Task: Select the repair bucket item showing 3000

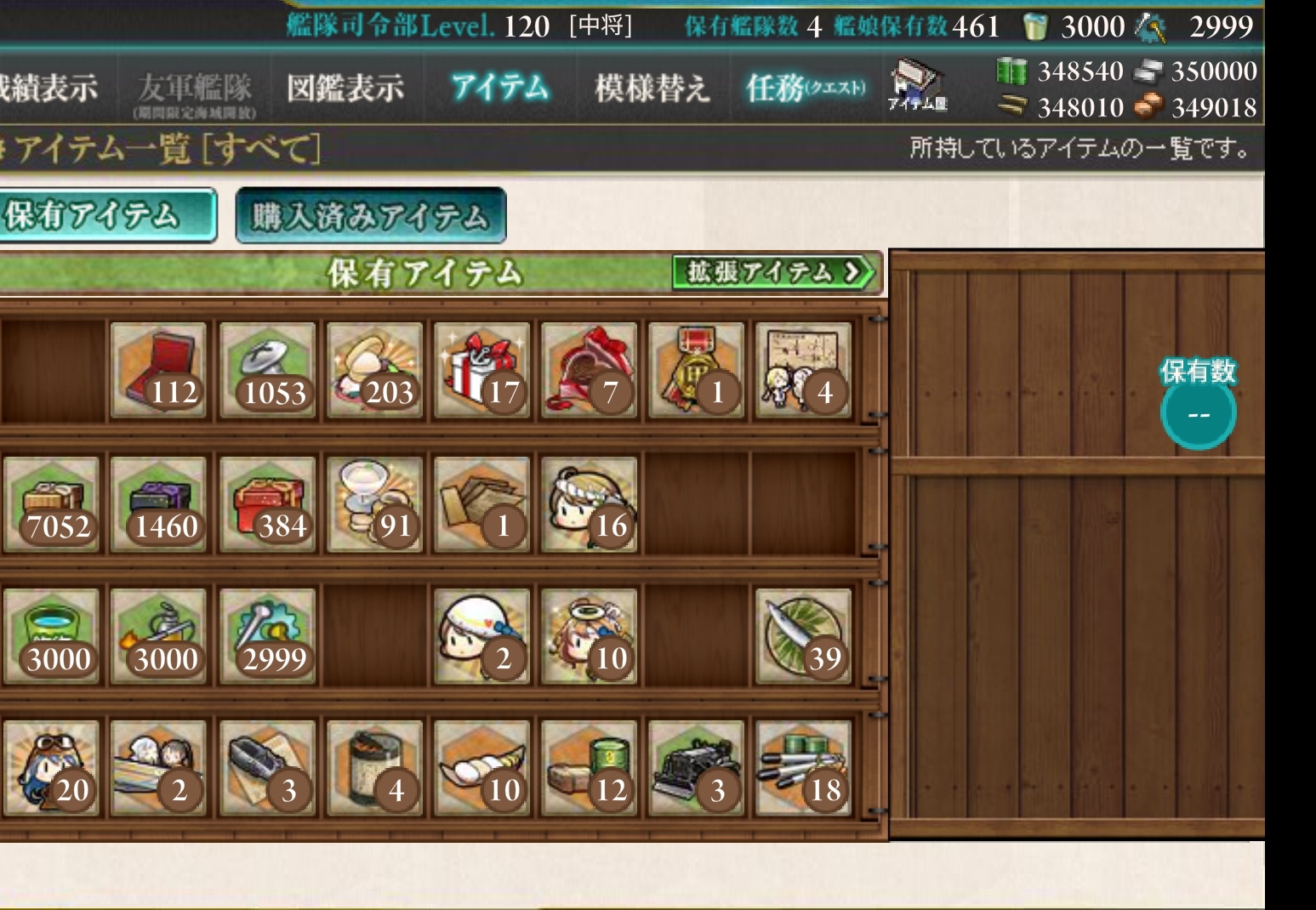Action: [51, 636]
